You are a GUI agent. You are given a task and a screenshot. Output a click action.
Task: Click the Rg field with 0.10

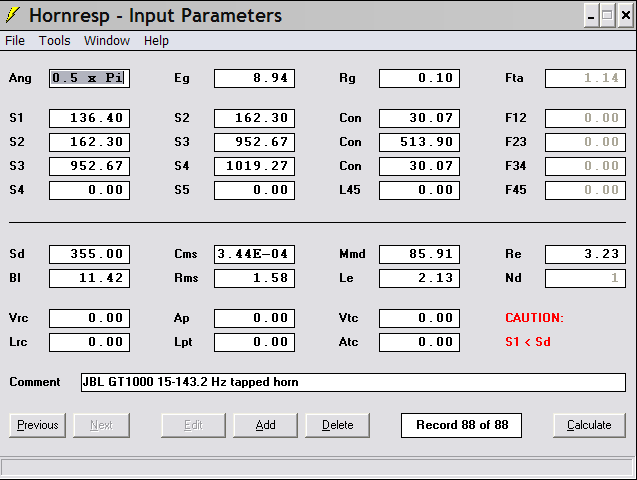coord(419,78)
